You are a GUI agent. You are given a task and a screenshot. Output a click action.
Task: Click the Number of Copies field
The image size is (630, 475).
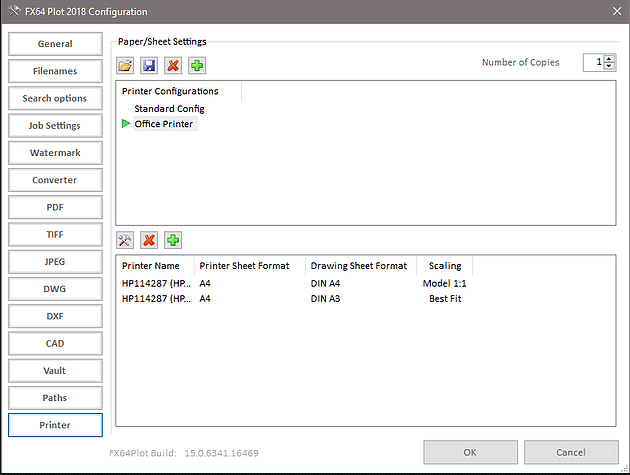pyautogui.click(x=594, y=62)
